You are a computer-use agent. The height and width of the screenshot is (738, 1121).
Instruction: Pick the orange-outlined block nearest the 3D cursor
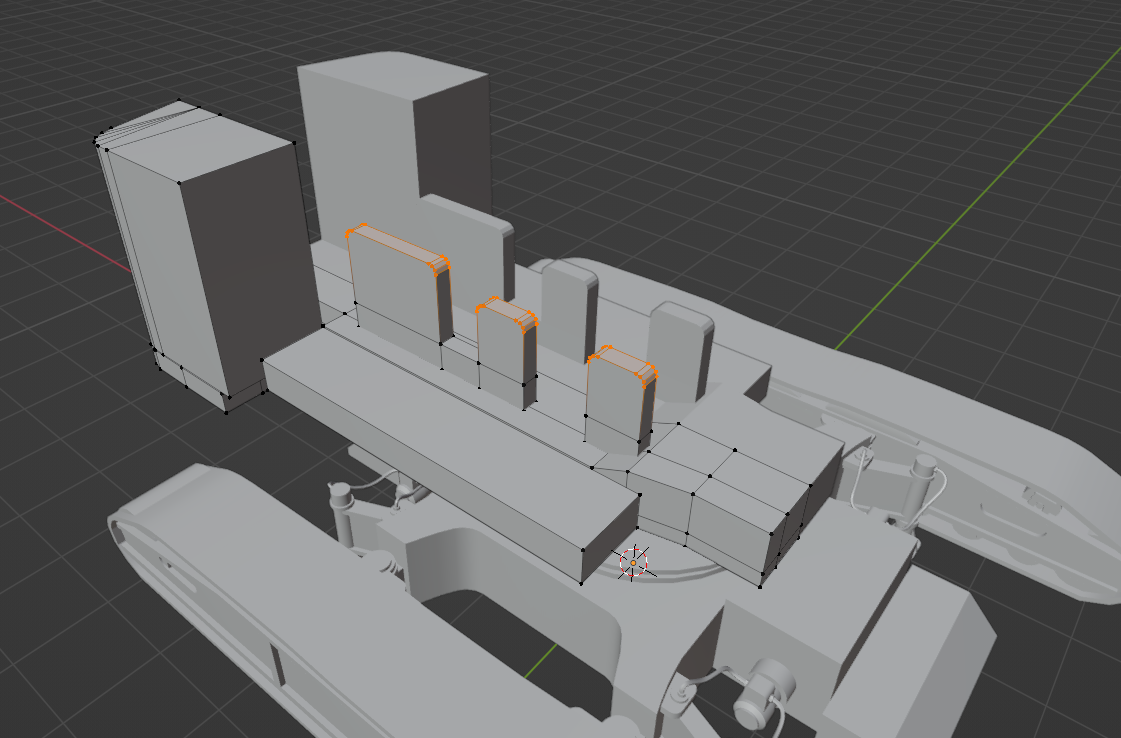619,400
